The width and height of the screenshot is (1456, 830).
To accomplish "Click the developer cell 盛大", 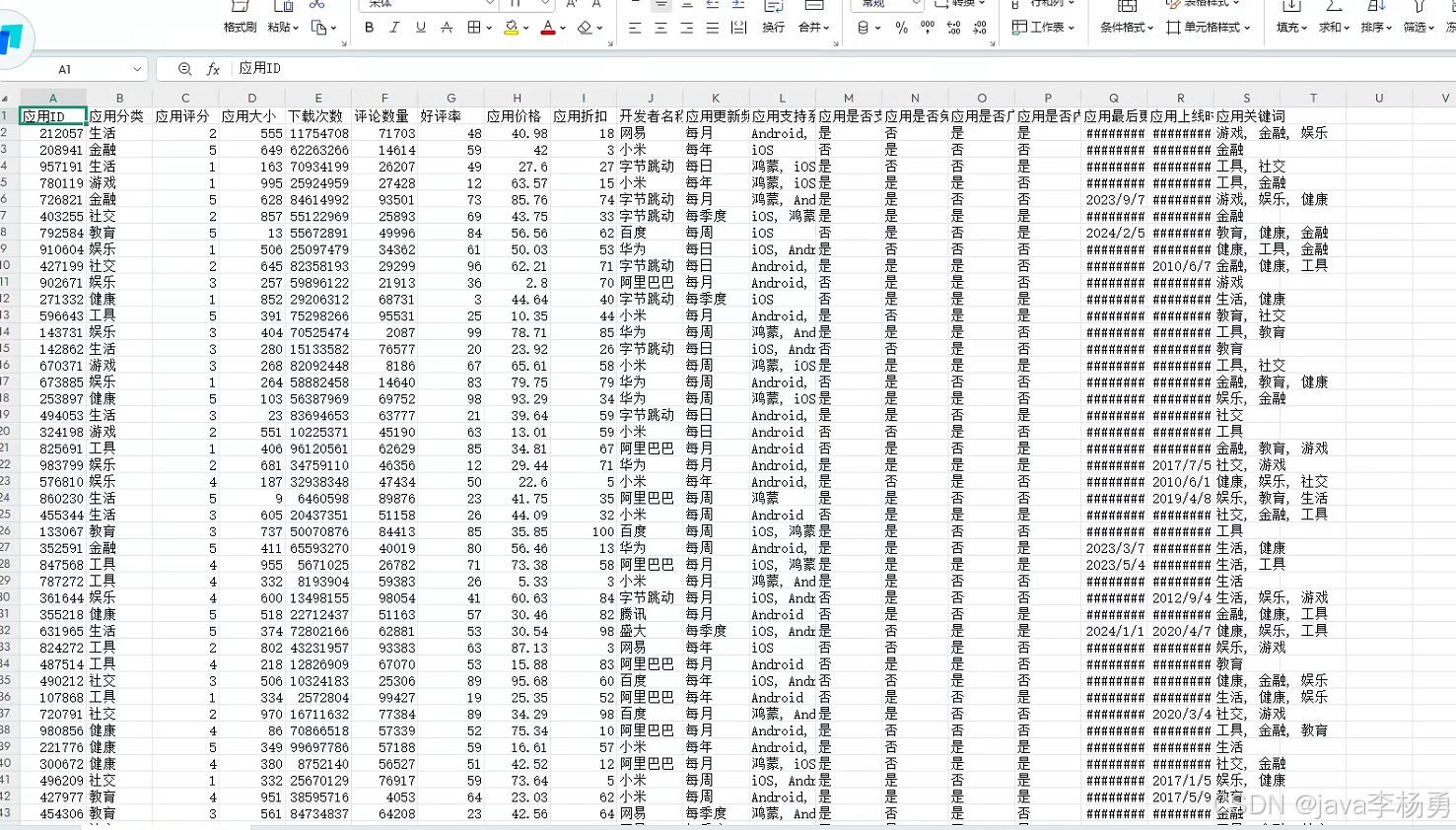I will [650, 631].
